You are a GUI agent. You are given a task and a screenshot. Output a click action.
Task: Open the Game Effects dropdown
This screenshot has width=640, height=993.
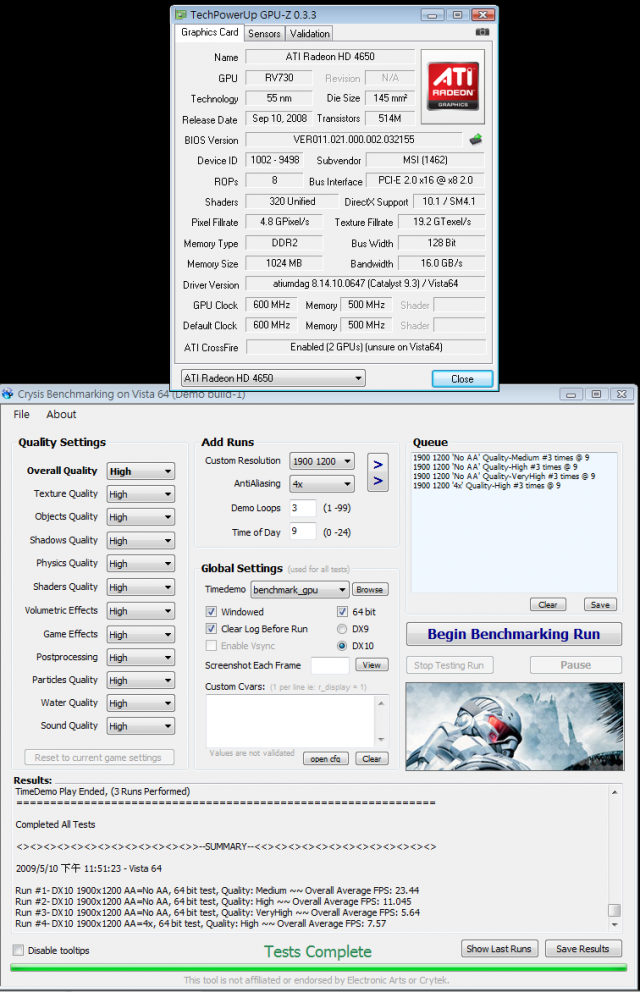(141, 634)
